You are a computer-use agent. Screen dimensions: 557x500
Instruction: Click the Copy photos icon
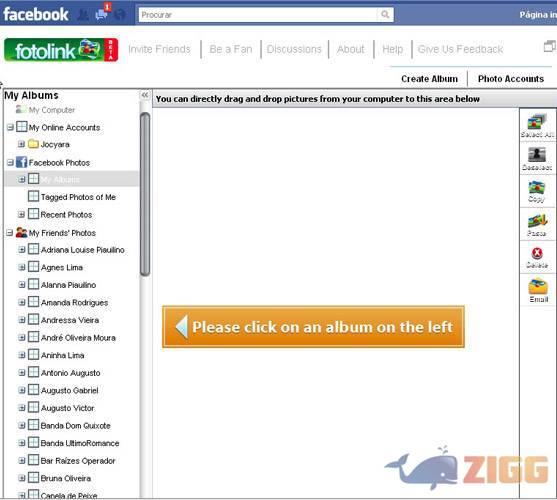536,188
